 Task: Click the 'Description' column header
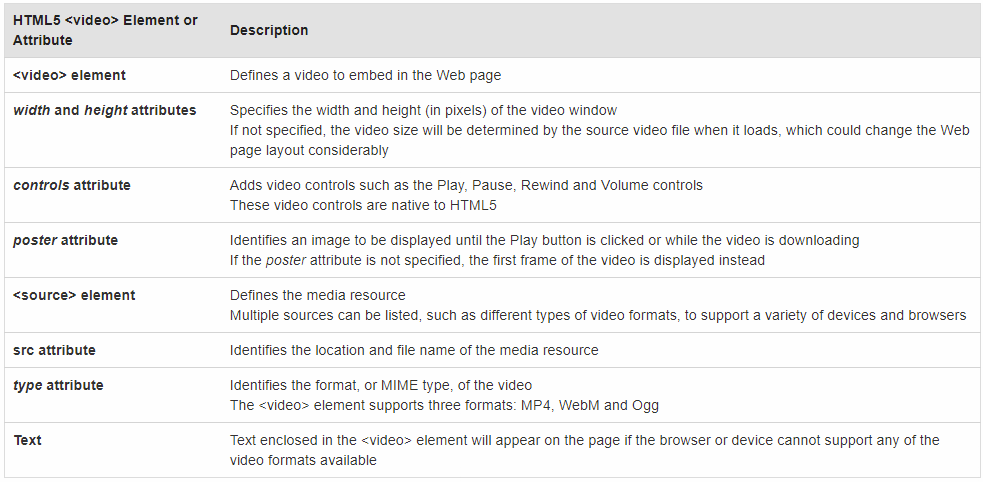pos(269,30)
